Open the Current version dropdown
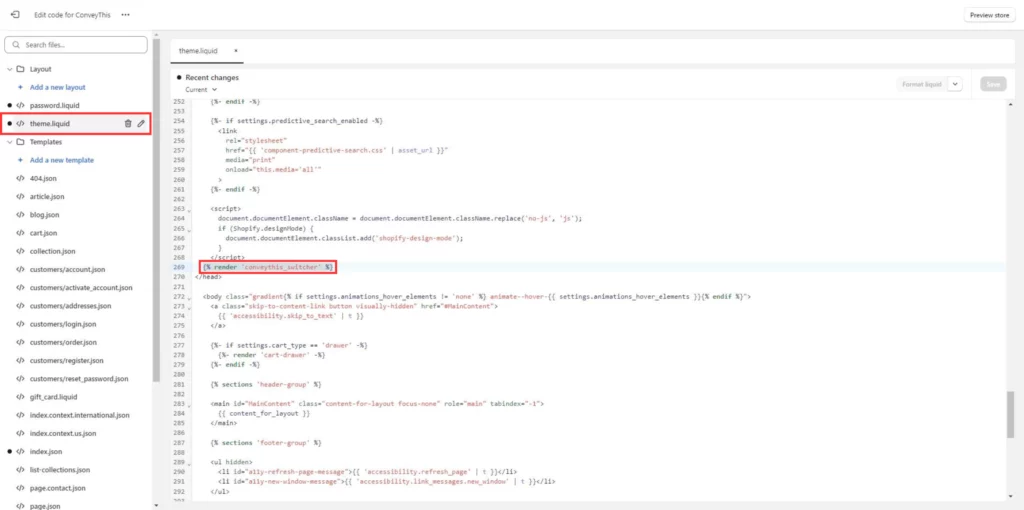Screen dimensions: 1024x510 (201, 90)
